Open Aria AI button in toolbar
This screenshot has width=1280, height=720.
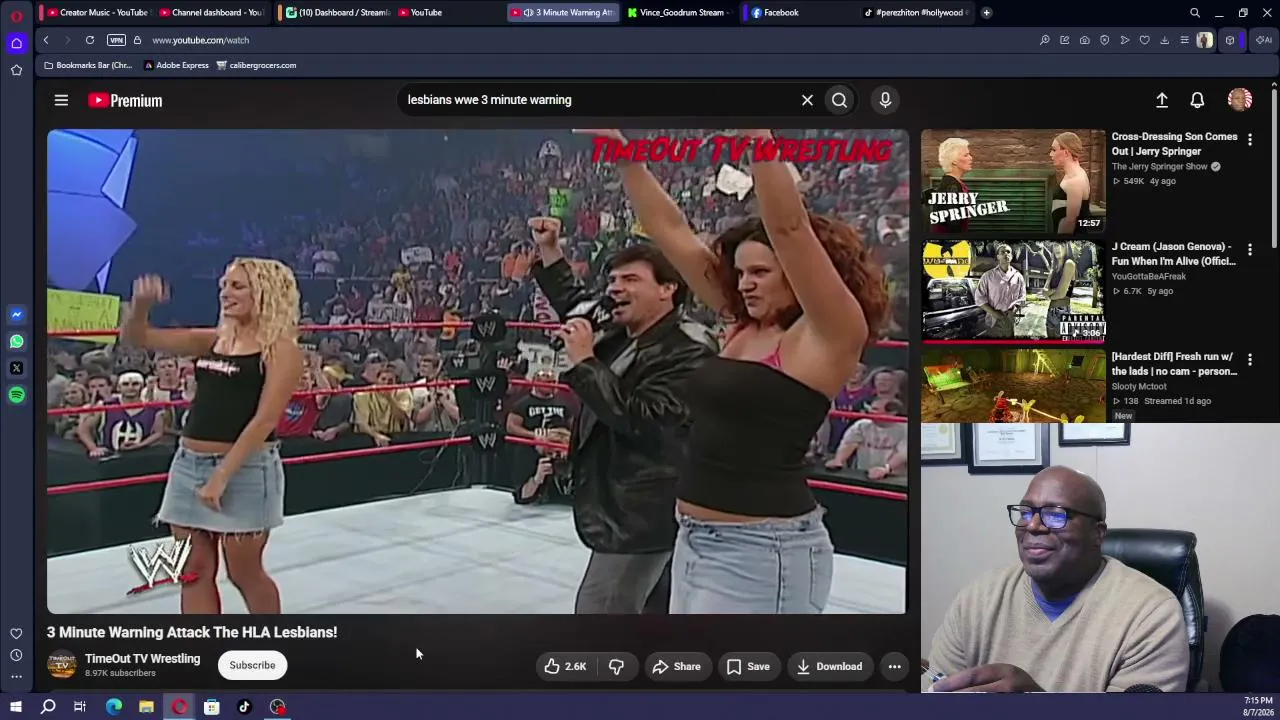[1264, 40]
